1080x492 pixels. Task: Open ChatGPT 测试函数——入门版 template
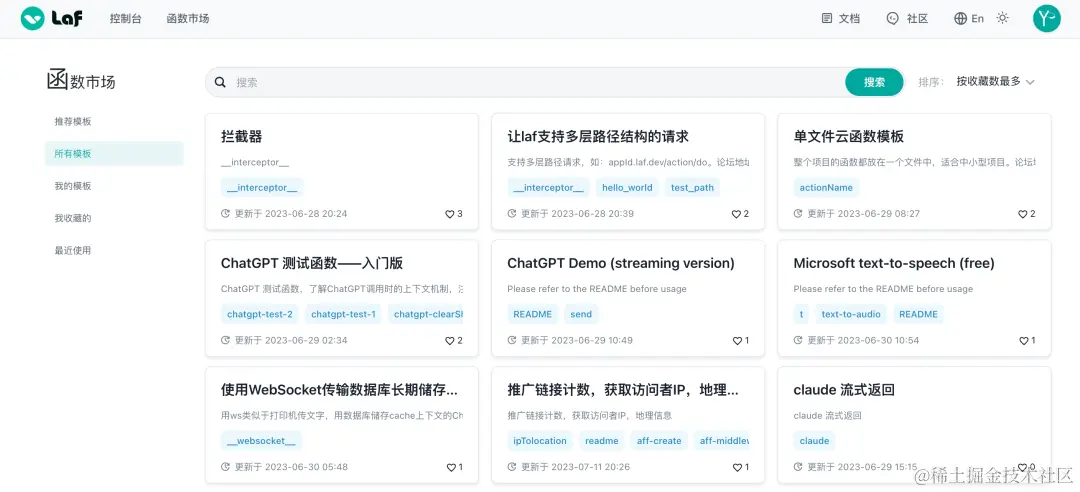coord(311,263)
